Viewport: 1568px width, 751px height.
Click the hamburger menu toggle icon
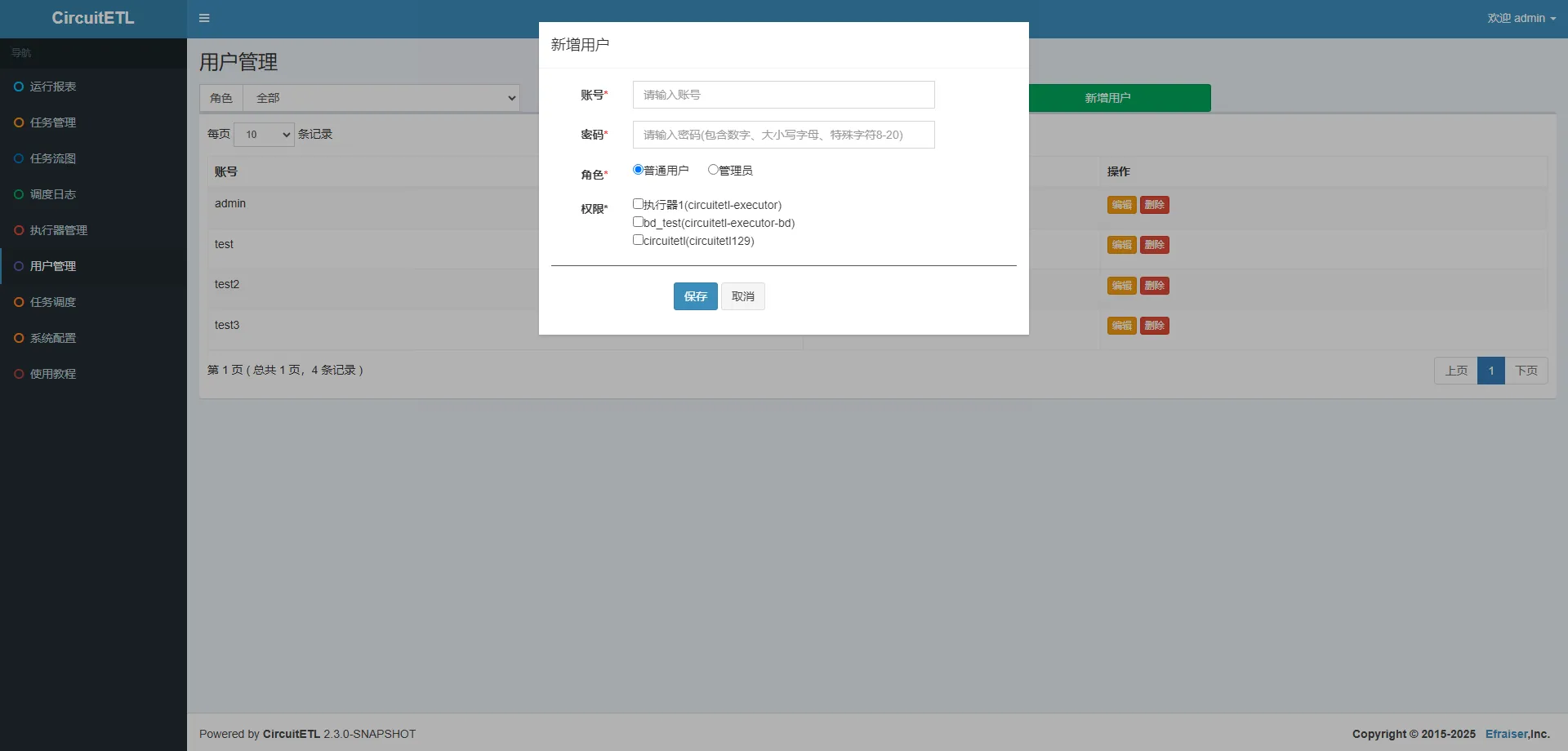pos(204,18)
